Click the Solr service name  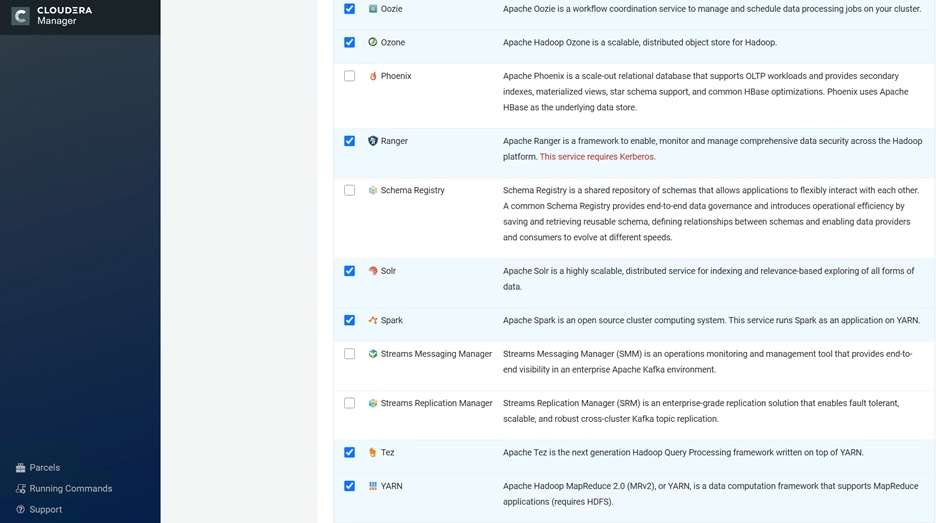point(388,270)
